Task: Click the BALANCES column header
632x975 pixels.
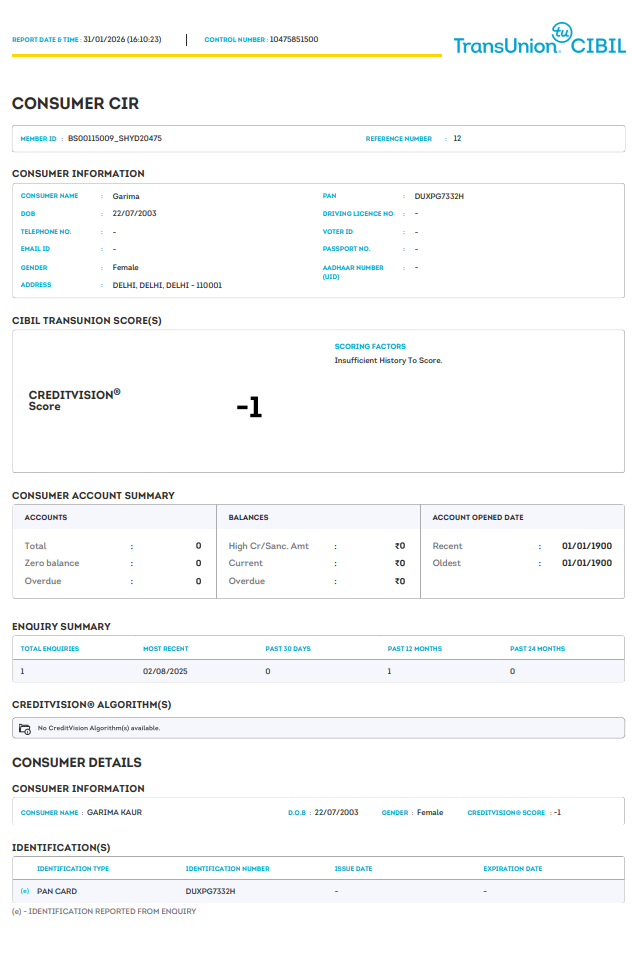Action: point(248,517)
